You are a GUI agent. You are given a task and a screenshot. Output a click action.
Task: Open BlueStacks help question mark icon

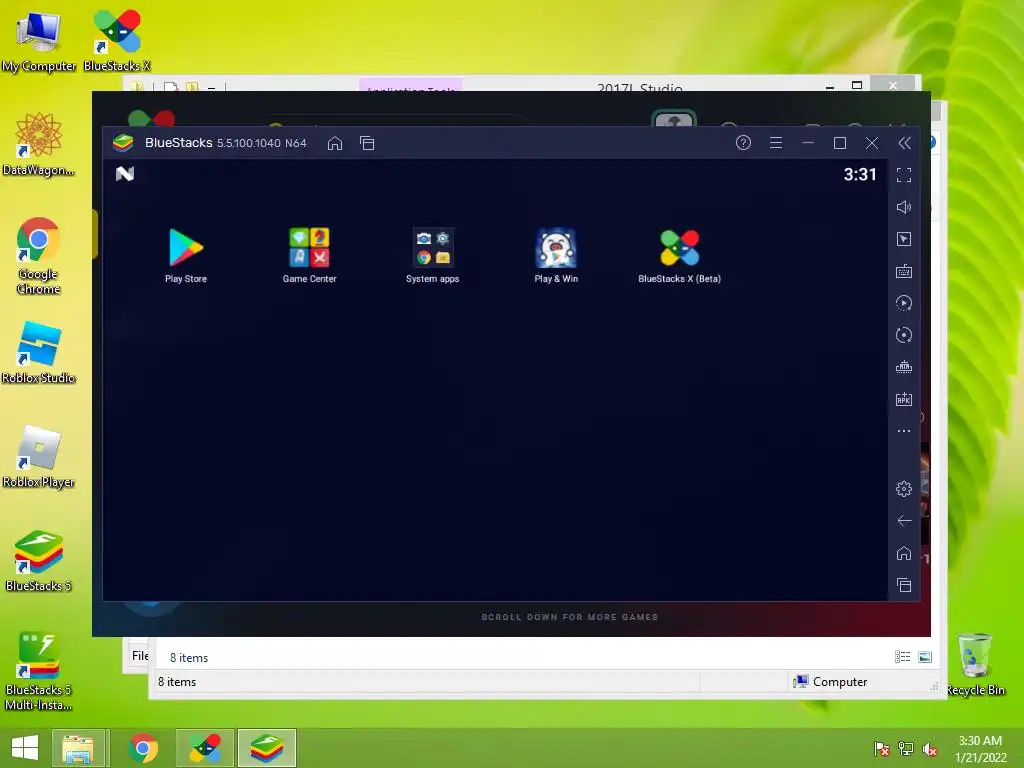[x=743, y=143]
